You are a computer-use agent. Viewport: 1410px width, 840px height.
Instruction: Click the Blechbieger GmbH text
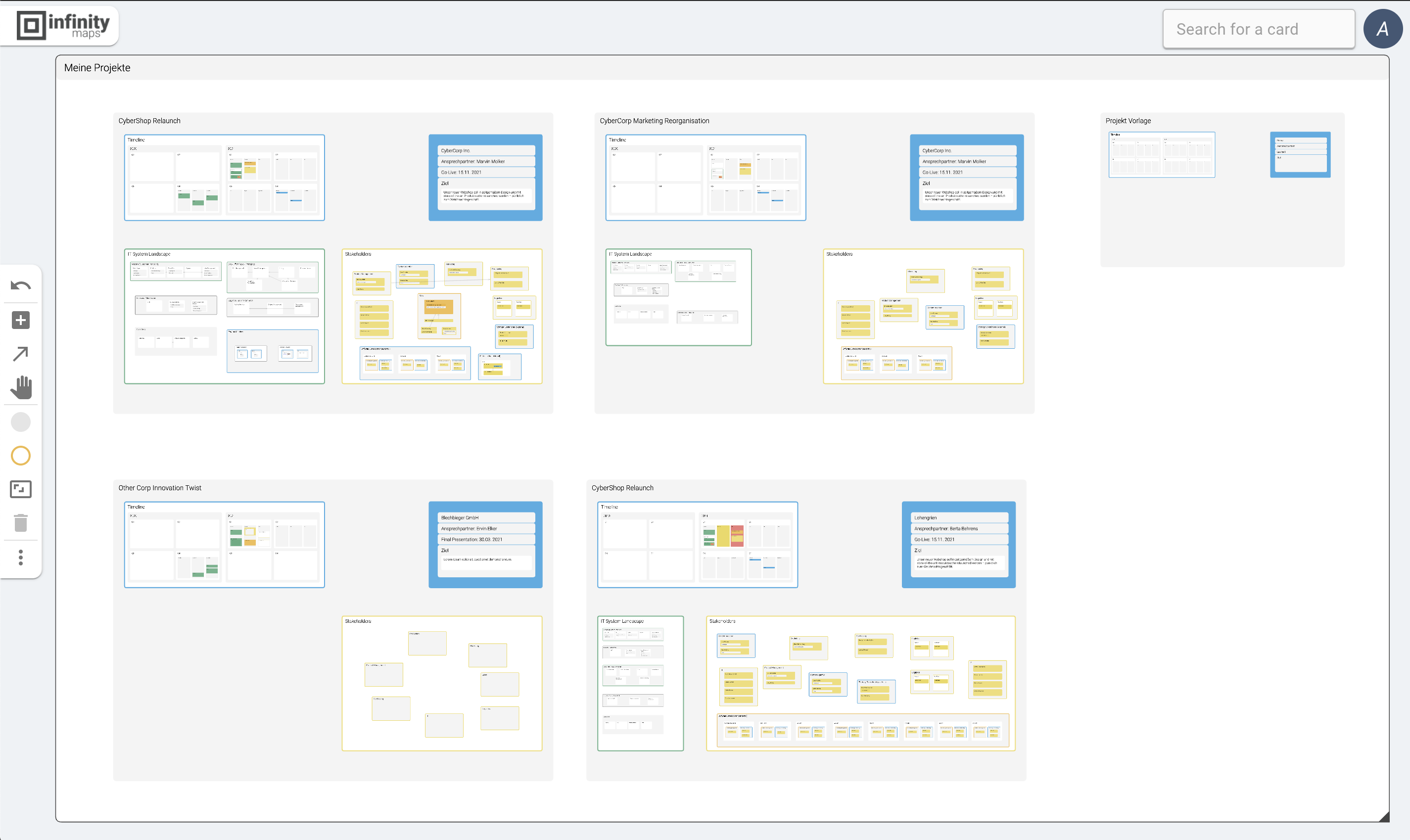(x=460, y=517)
